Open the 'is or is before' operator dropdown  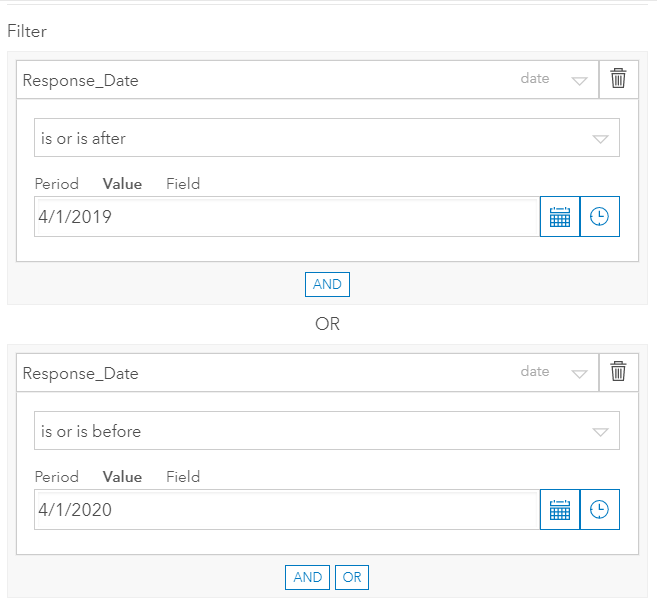tap(326, 432)
